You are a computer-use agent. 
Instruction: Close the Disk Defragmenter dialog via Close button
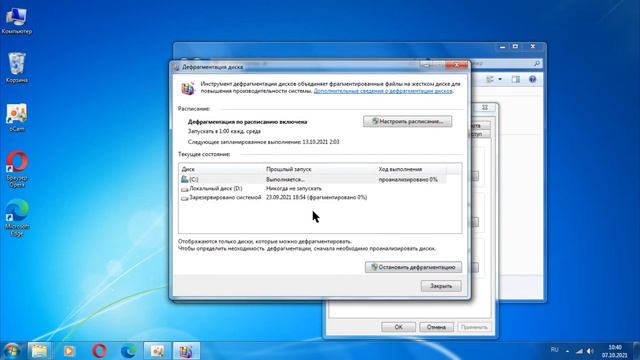coord(441,286)
